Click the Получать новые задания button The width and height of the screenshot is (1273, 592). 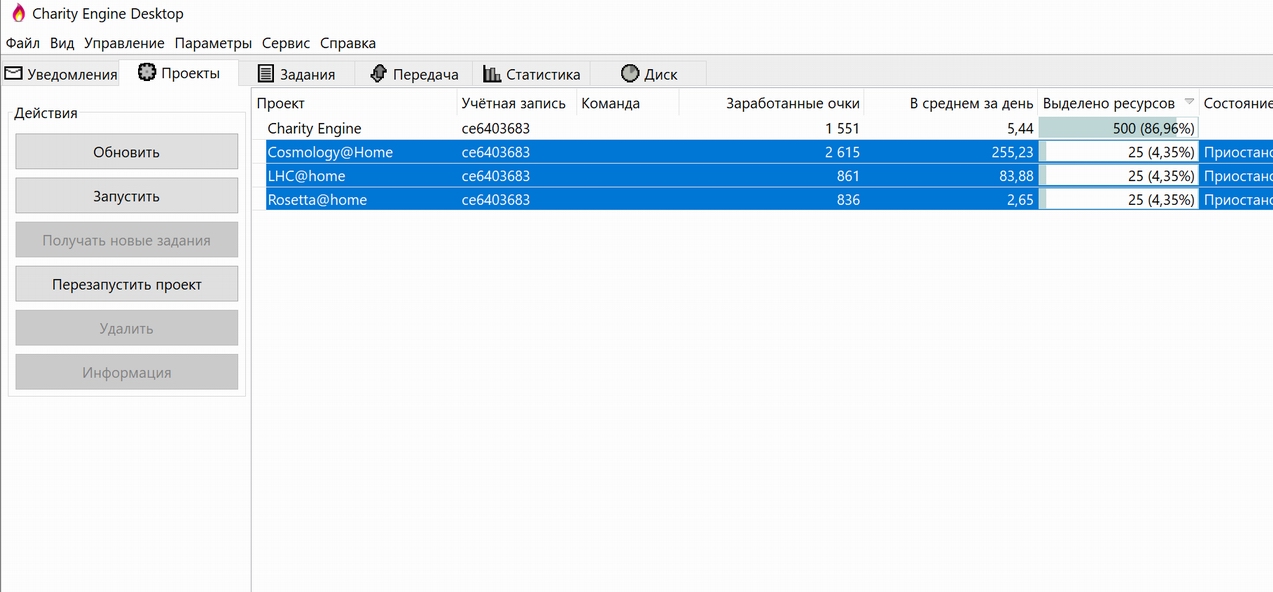coord(127,240)
